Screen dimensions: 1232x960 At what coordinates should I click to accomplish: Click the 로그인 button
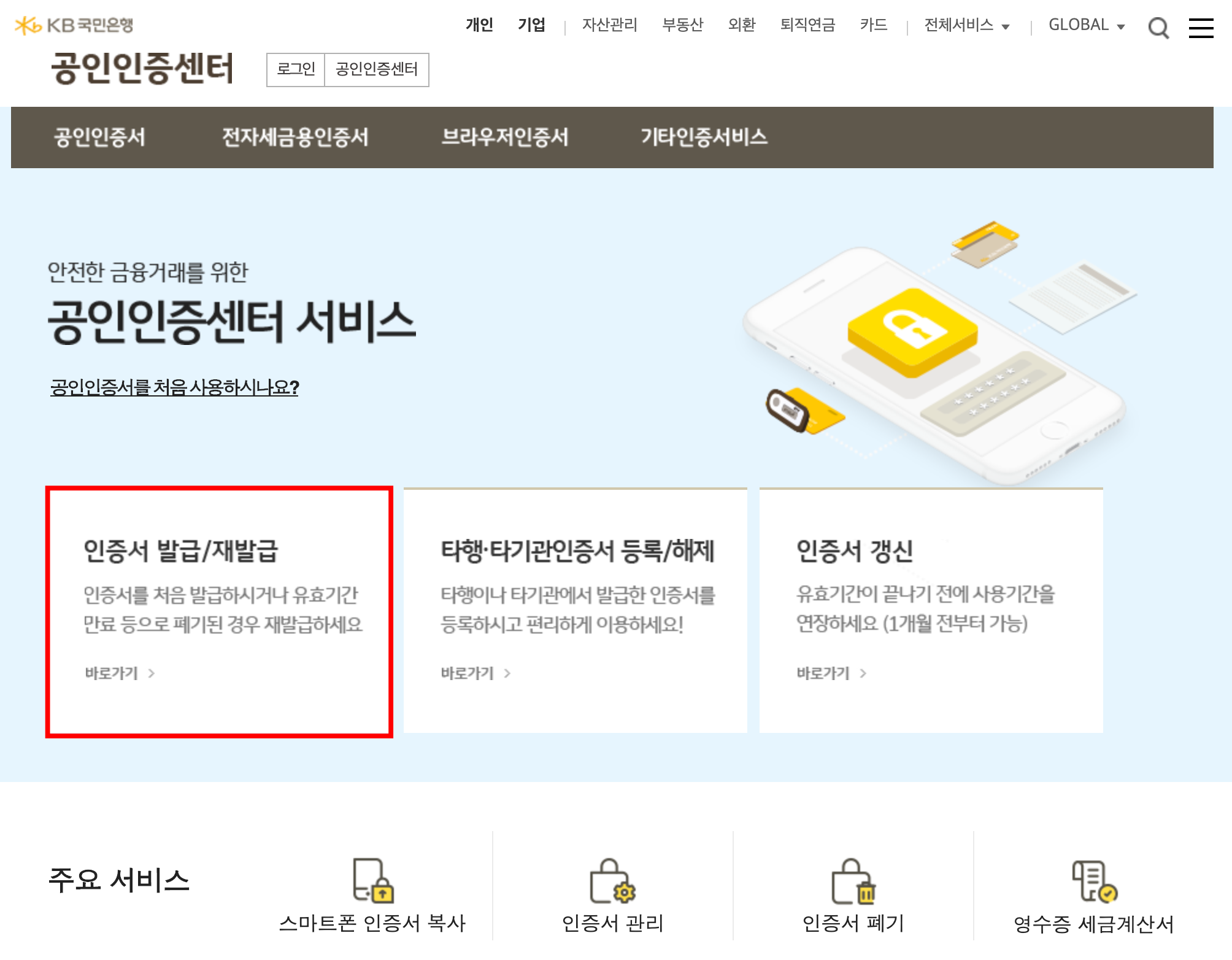click(x=296, y=69)
